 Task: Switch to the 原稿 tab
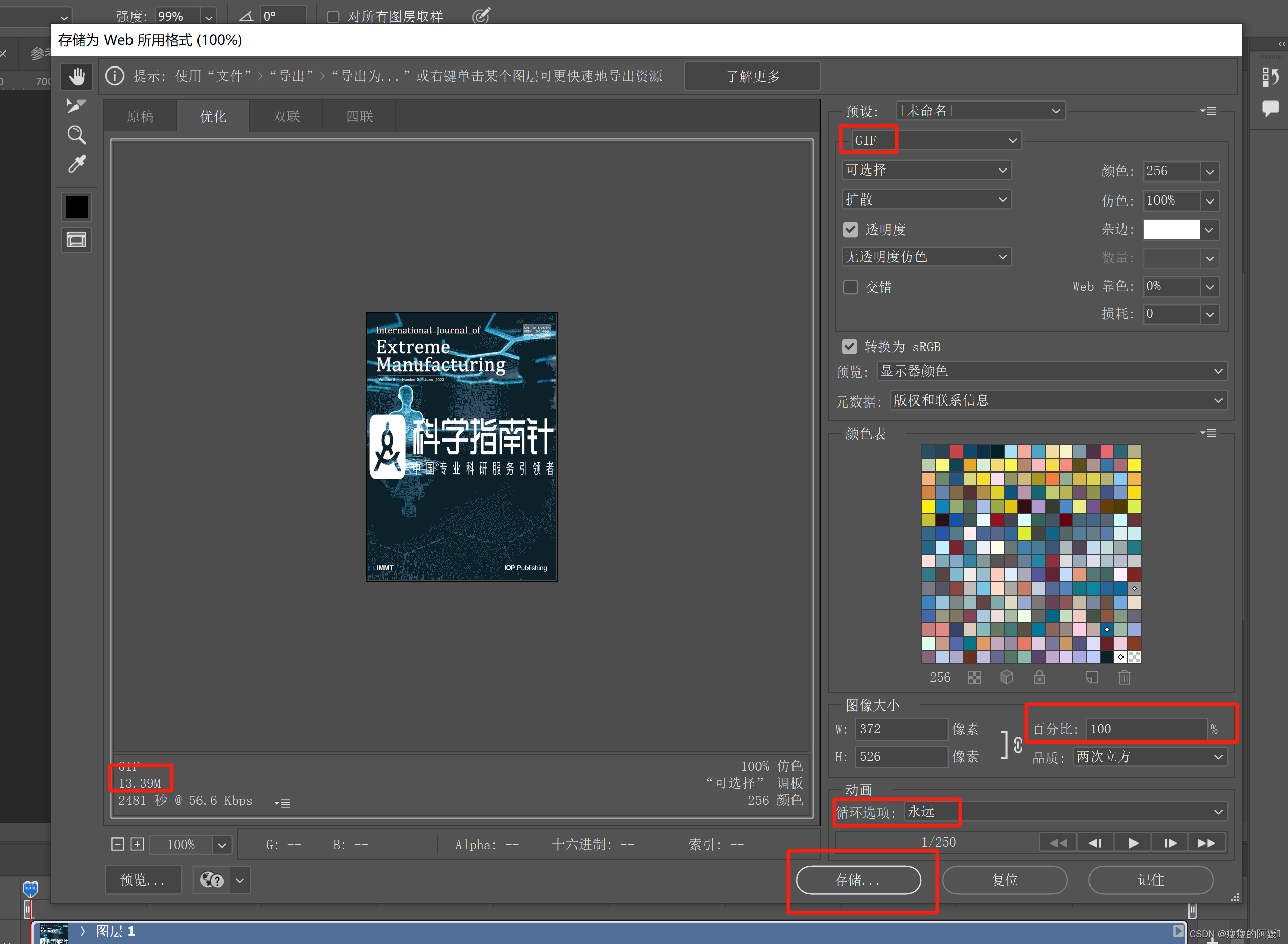coord(140,117)
